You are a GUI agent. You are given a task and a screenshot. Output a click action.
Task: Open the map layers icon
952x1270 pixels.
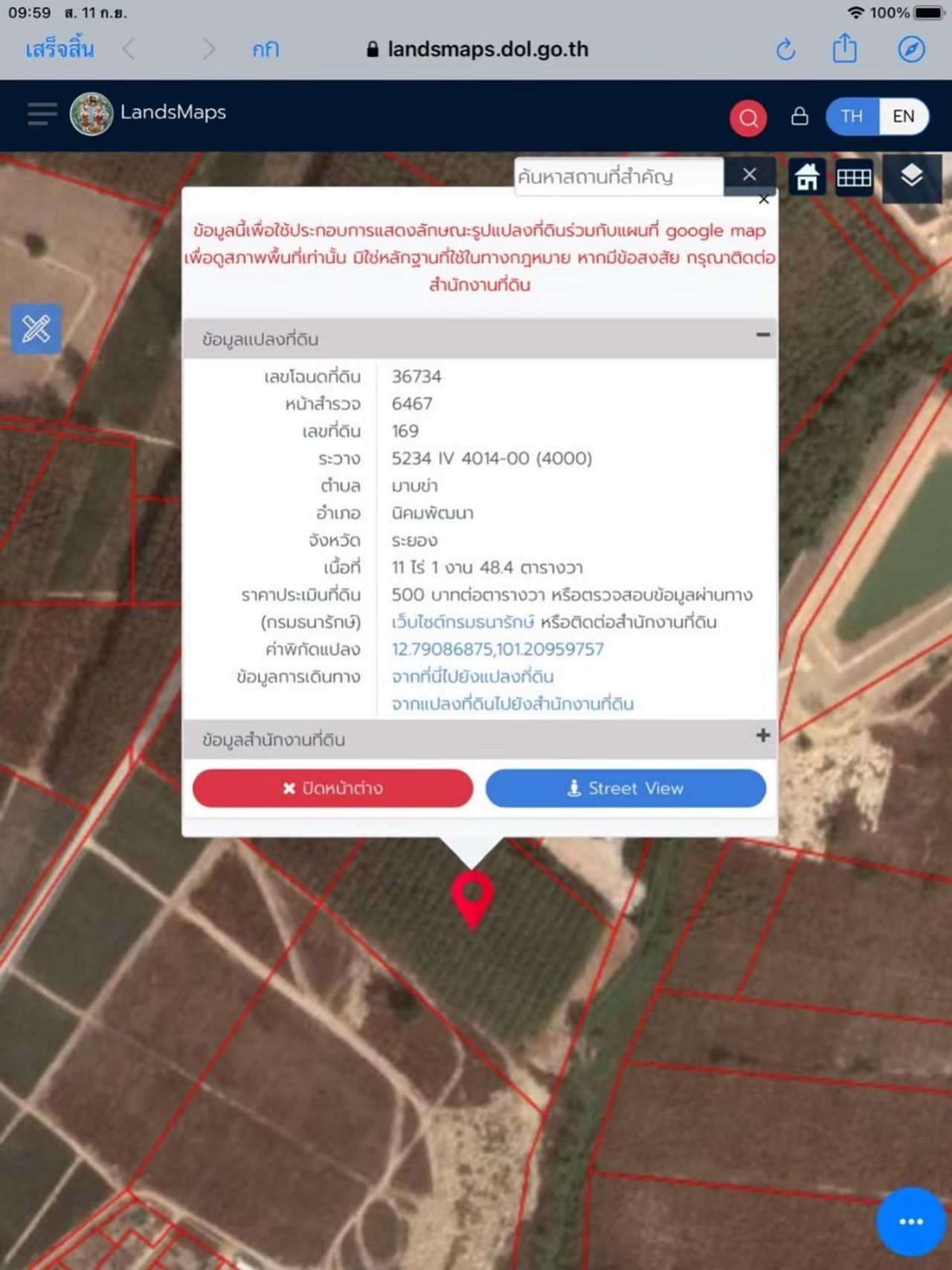(x=912, y=177)
